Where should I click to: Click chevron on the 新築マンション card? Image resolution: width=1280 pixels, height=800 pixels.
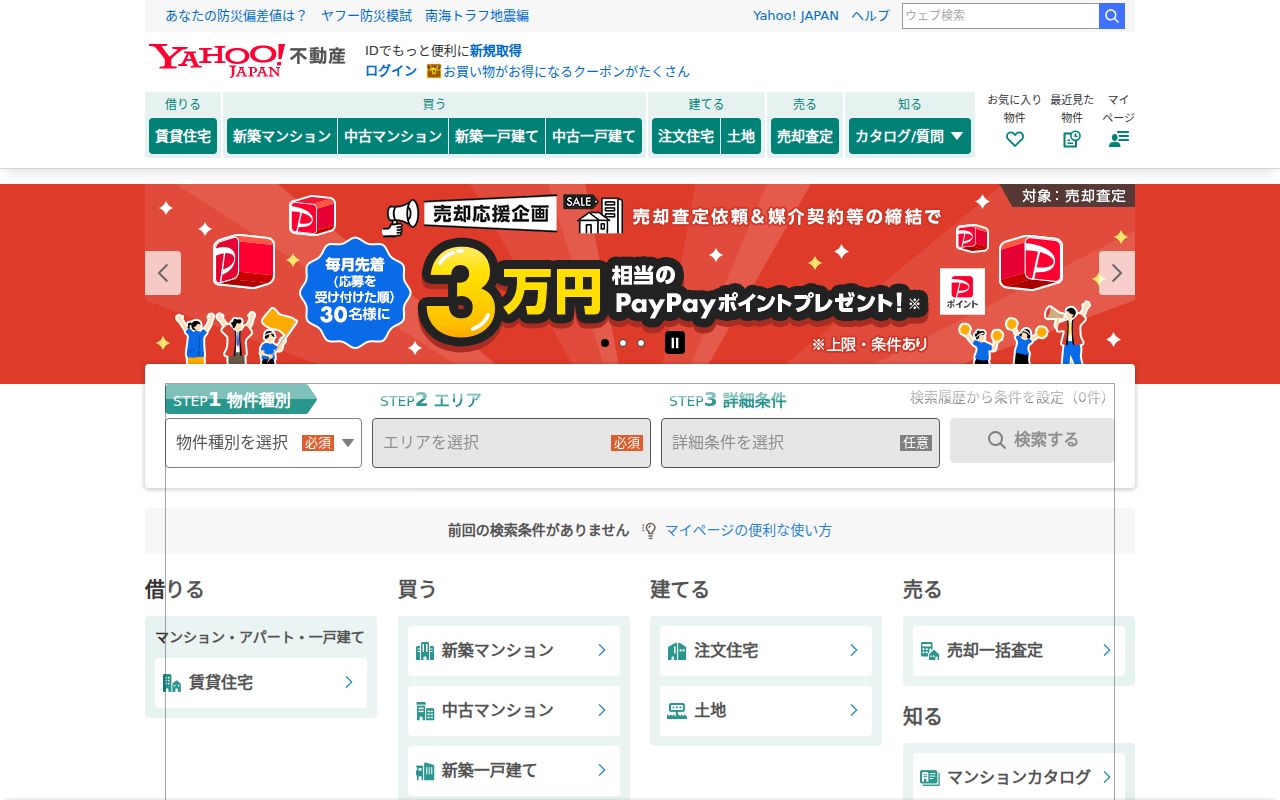602,650
